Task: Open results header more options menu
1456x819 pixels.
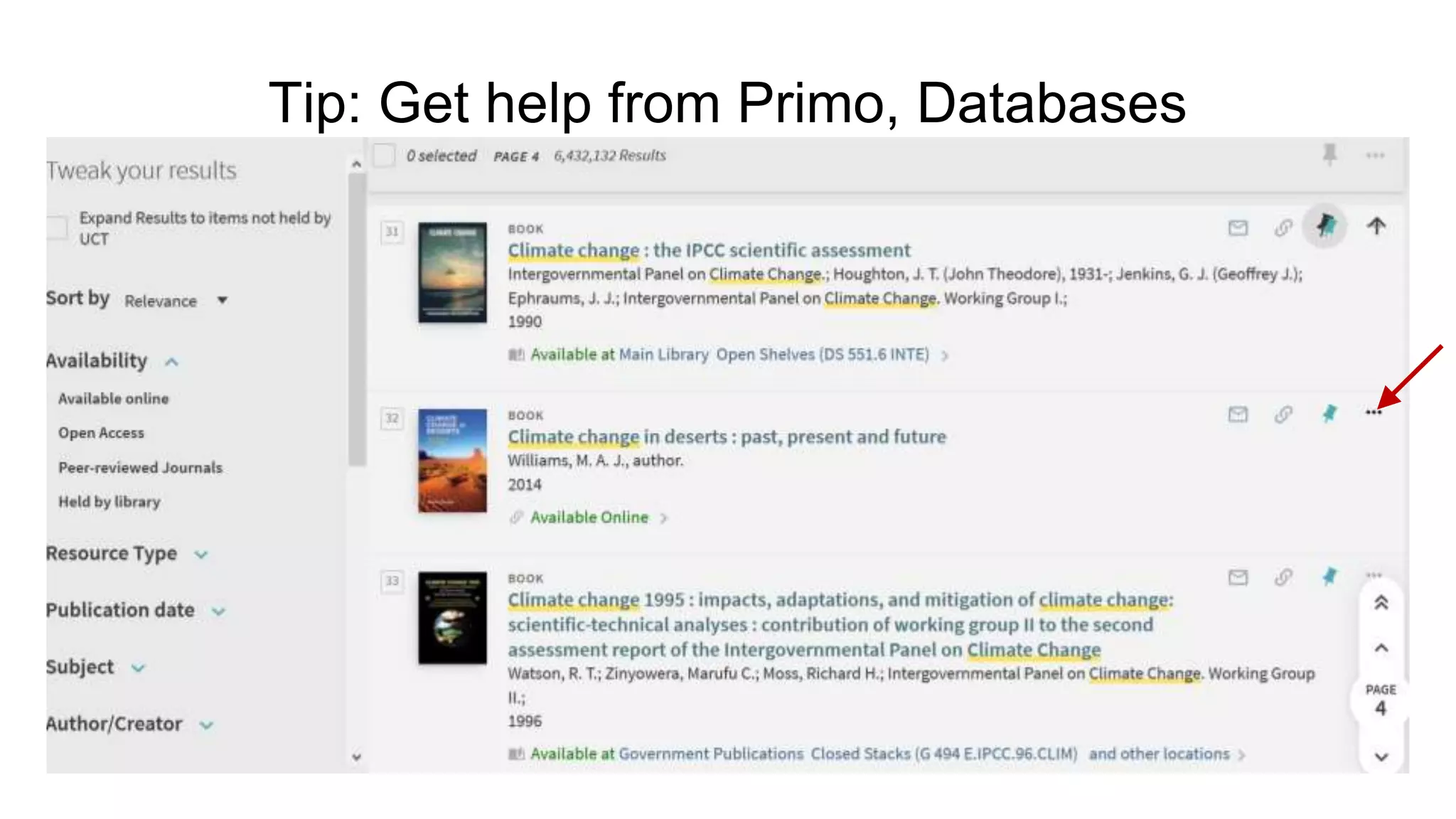Action: [1375, 155]
